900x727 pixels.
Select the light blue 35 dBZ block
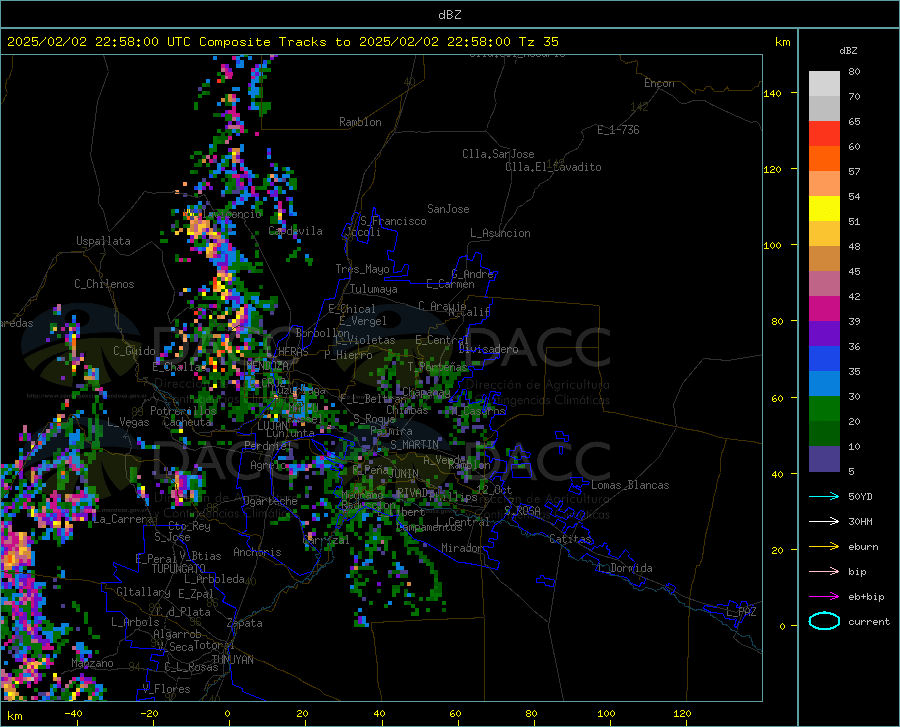[824, 384]
